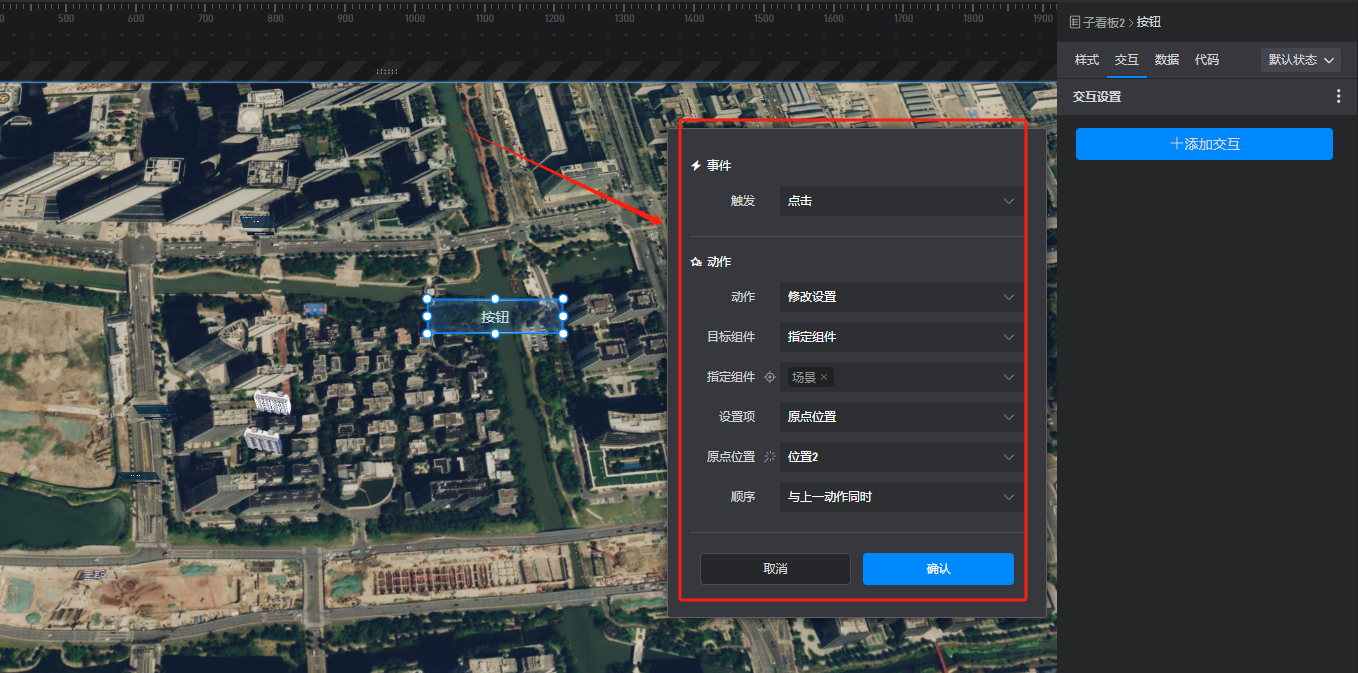Select the 按钮 component on the canvas

(495, 317)
